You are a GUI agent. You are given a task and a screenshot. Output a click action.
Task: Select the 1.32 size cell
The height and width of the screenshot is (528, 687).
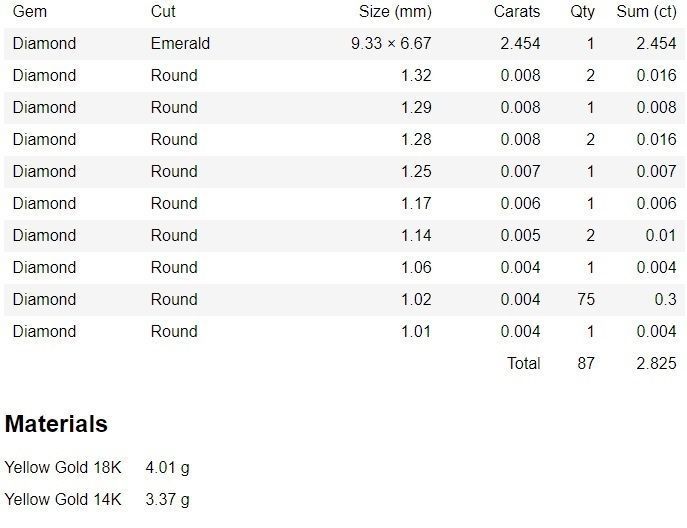416,76
